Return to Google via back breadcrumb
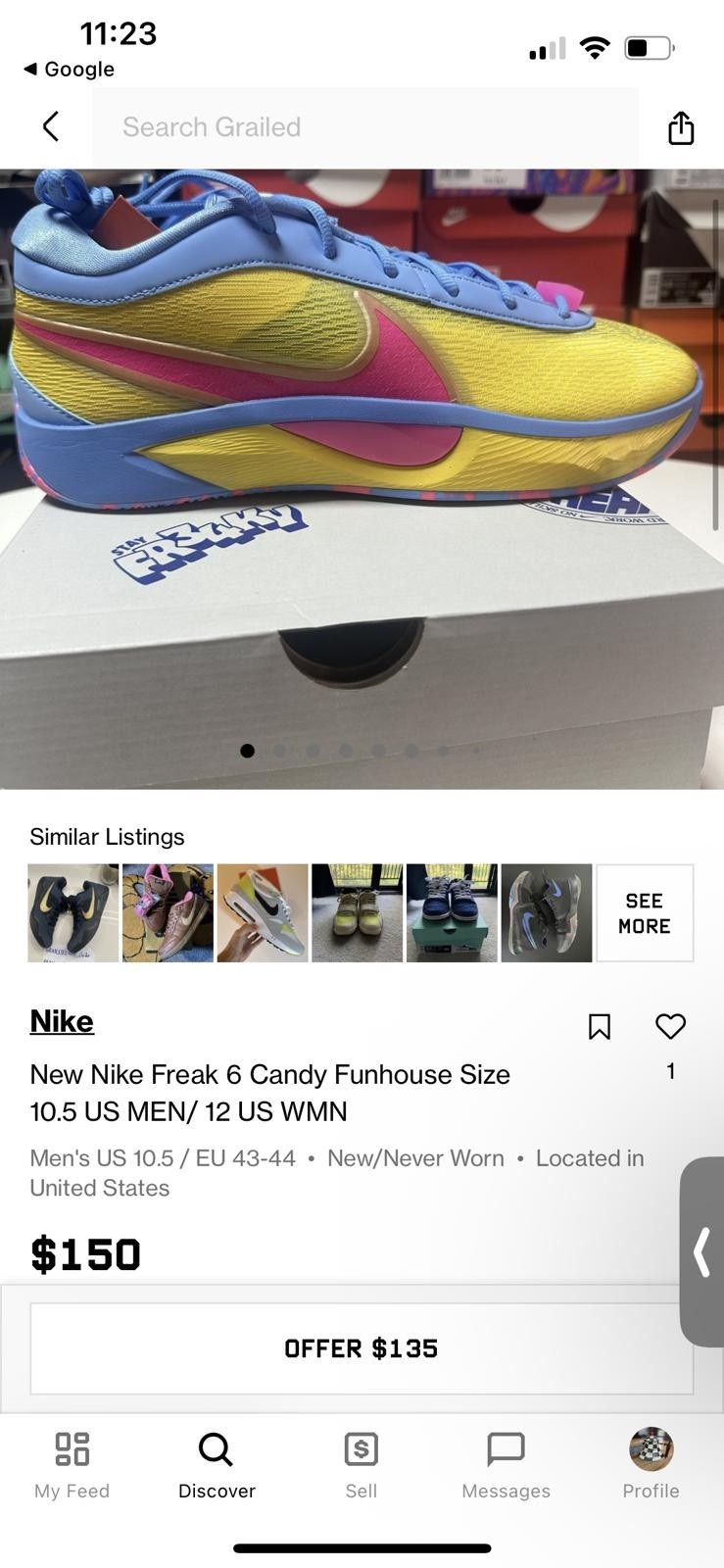 (x=69, y=69)
